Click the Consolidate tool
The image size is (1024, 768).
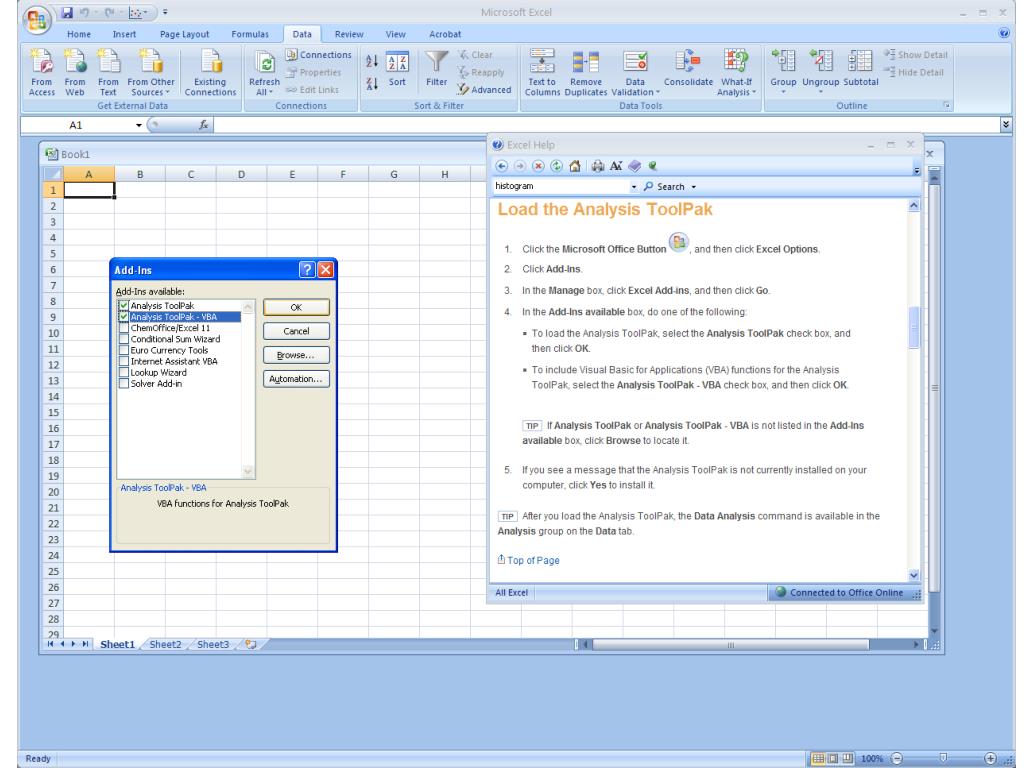tap(688, 69)
